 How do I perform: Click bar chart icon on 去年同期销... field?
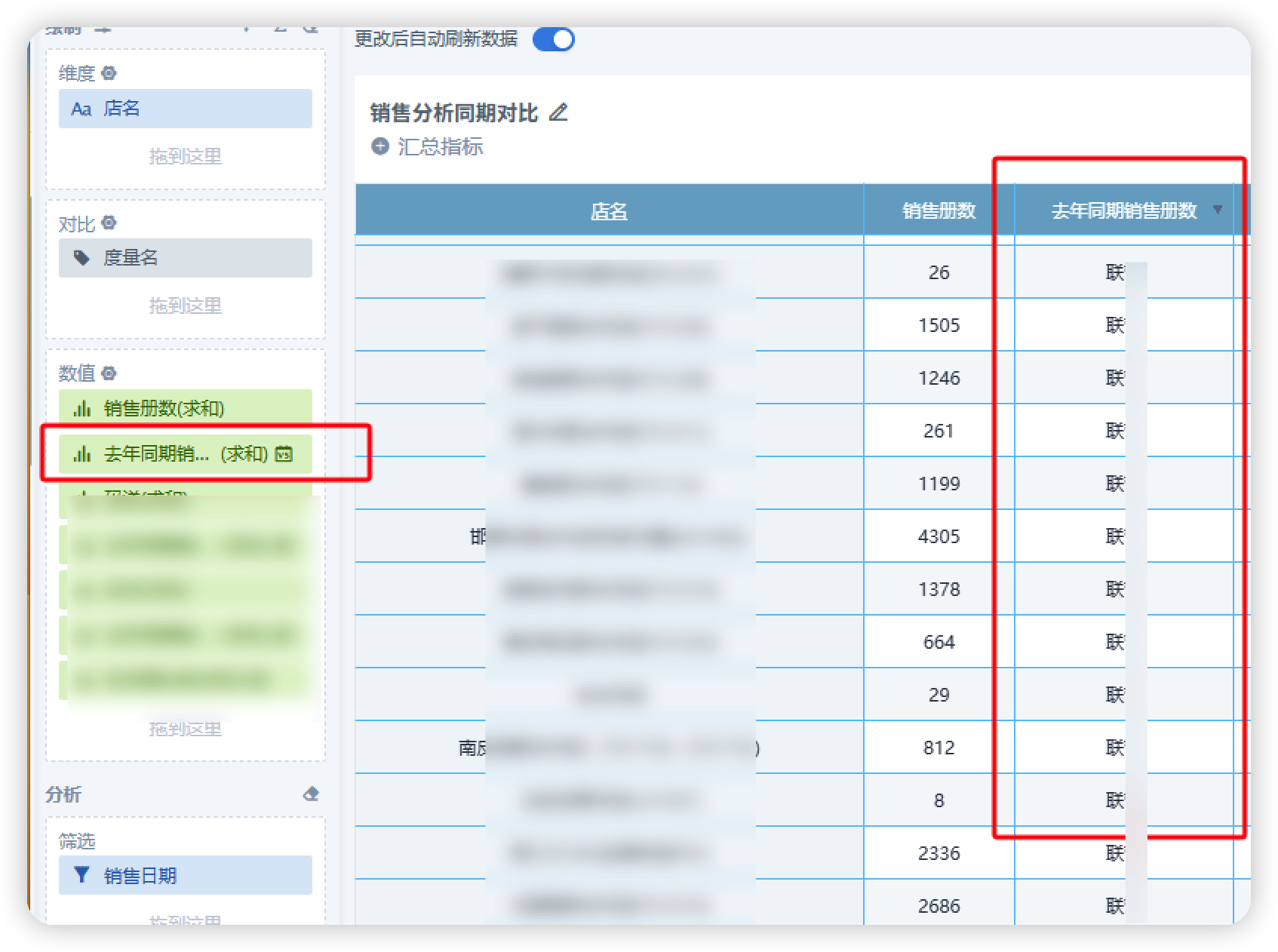coord(81,454)
